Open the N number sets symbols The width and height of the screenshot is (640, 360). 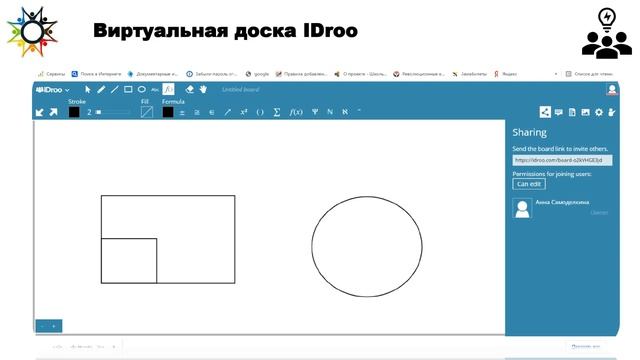coord(330,112)
